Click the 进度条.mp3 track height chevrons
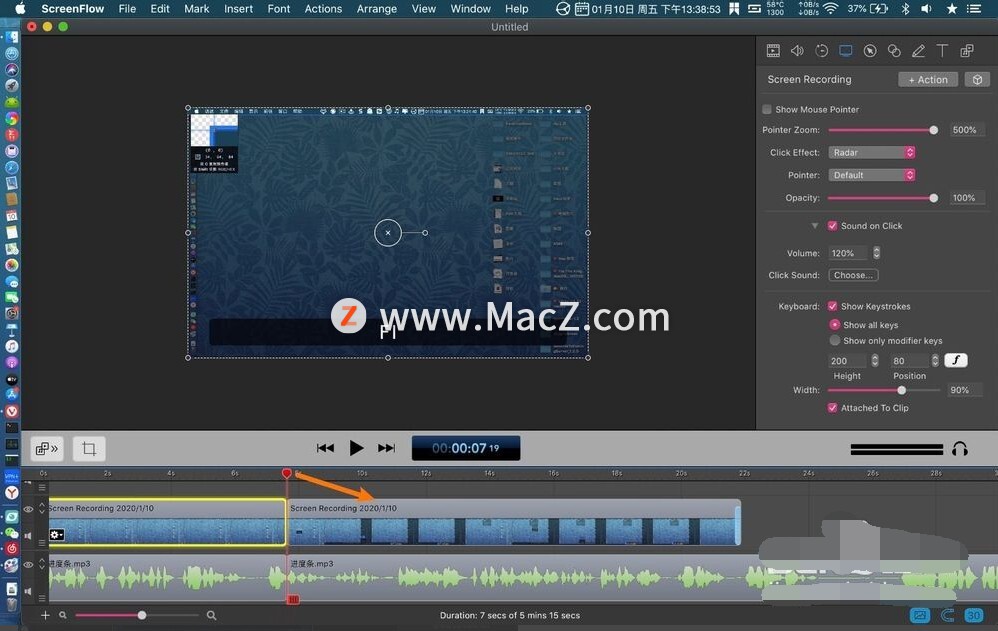Viewport: 998px width, 631px height. (x=42, y=563)
